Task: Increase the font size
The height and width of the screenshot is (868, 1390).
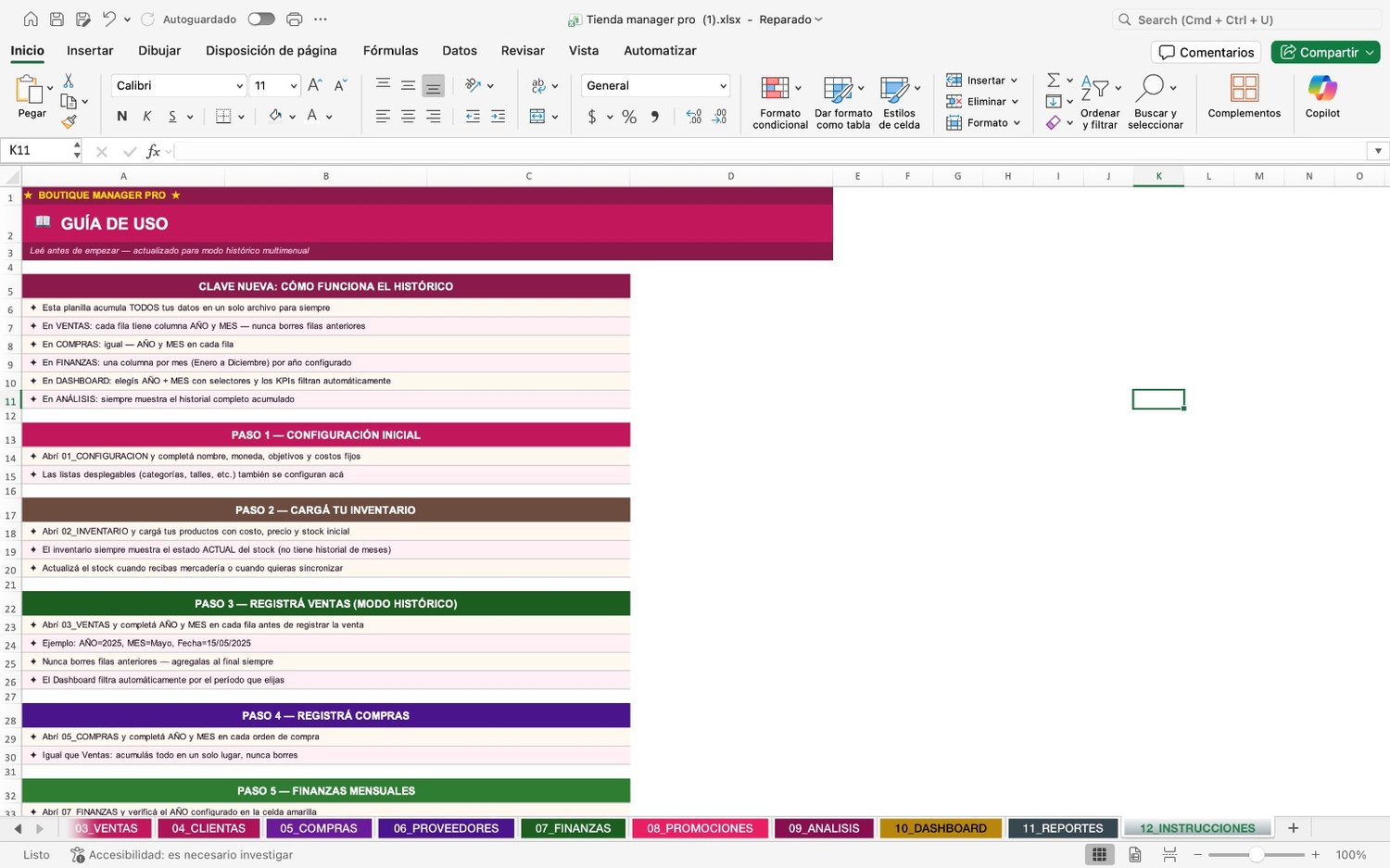Action: 315,85
